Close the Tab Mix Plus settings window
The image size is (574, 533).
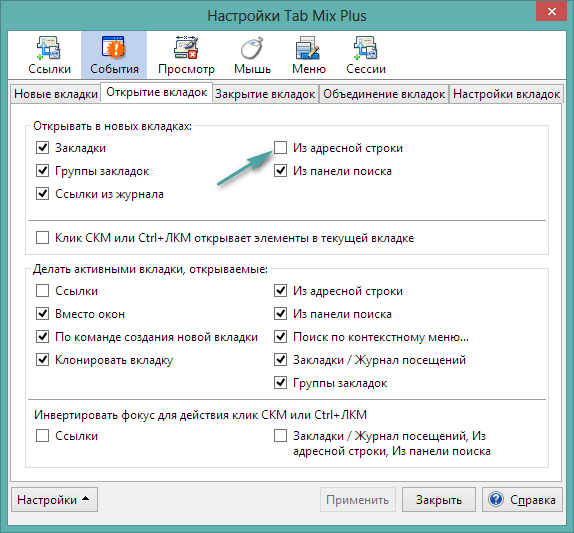pos(552,11)
